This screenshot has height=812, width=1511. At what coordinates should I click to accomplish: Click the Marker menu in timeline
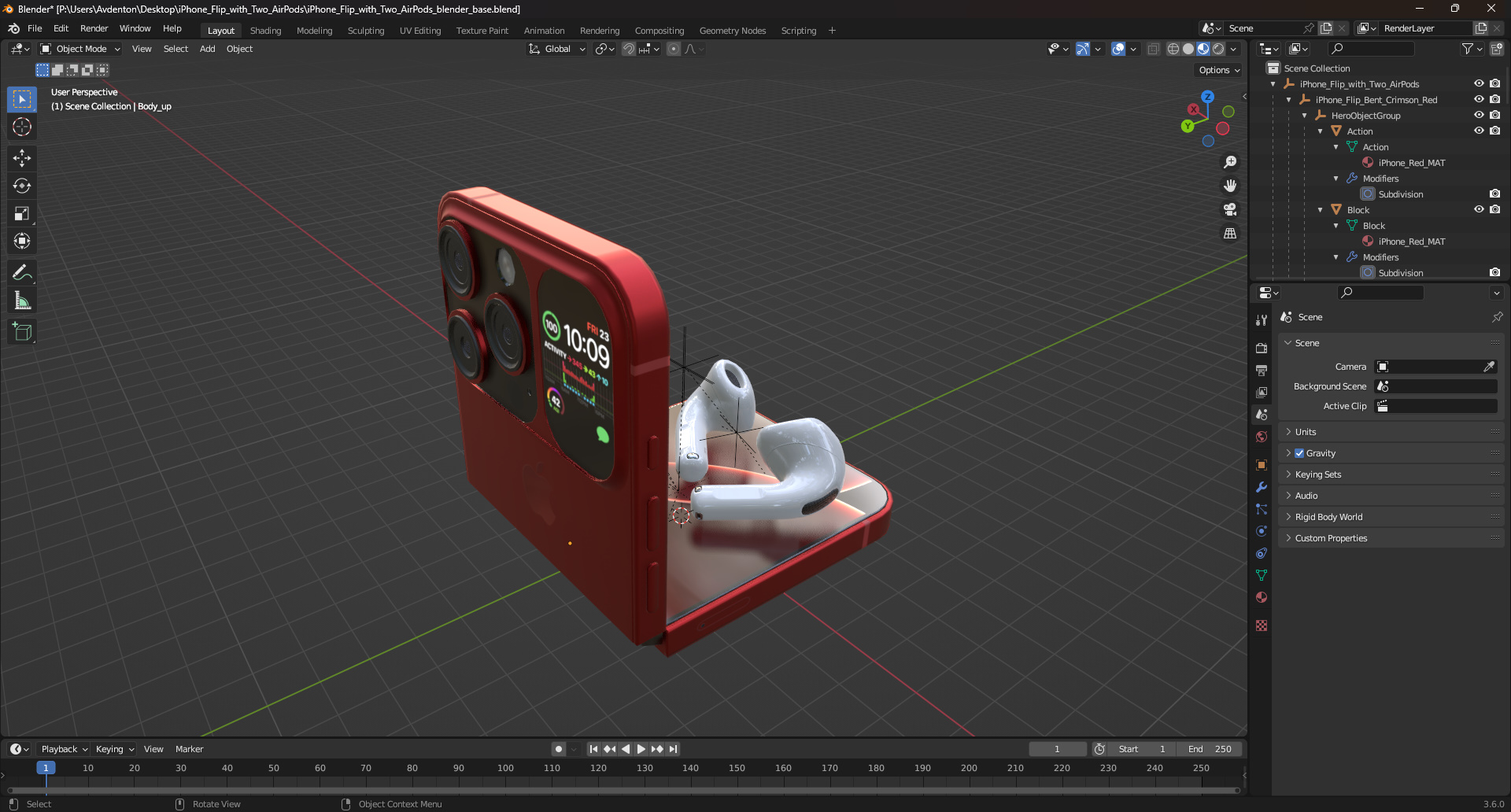189,749
